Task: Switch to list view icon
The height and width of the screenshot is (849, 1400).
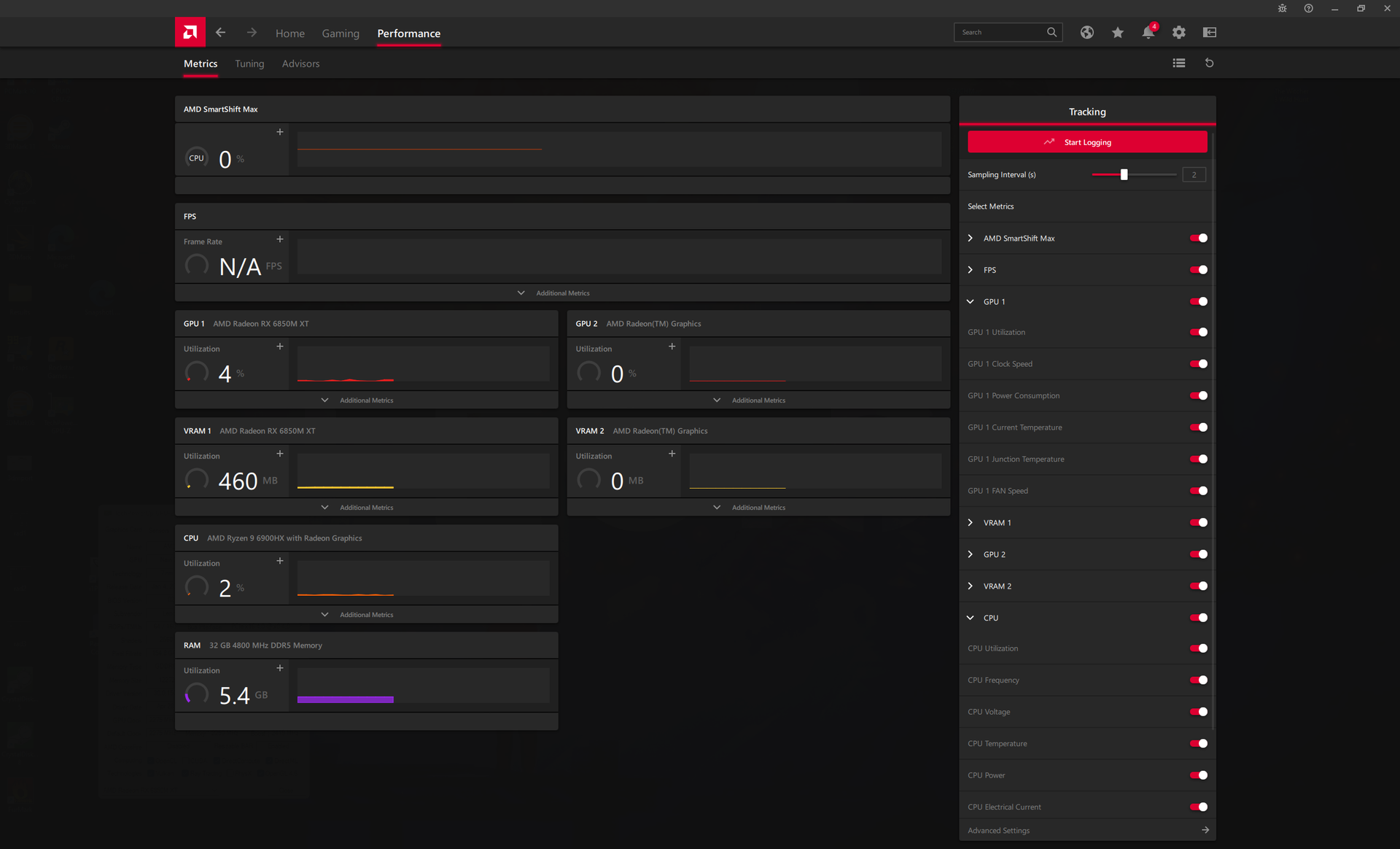Action: [x=1178, y=63]
